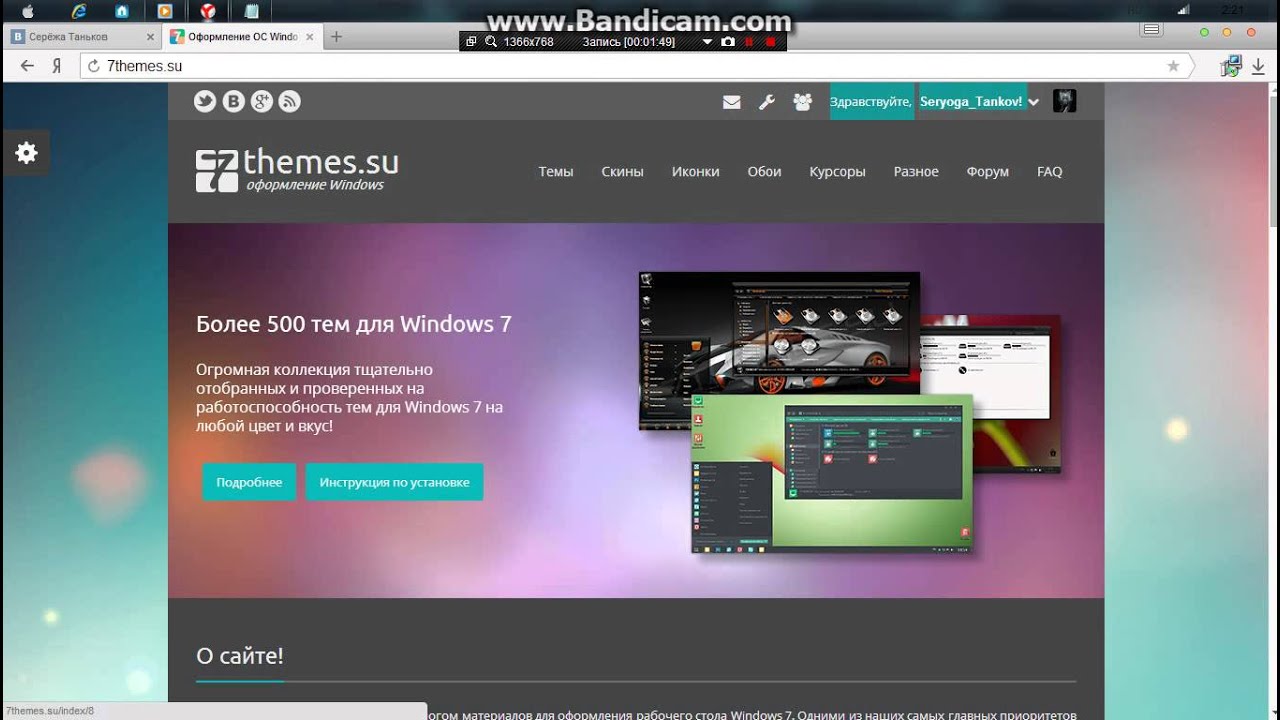Click the "О сайте!" heading
The width and height of the screenshot is (1280, 720).
pyautogui.click(x=240, y=656)
